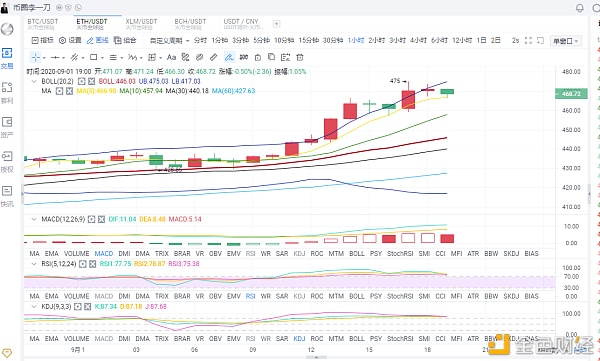Viewport: 600px width, 361px height.
Task: Click the 2s refresh interval label
Action: pos(515,40)
